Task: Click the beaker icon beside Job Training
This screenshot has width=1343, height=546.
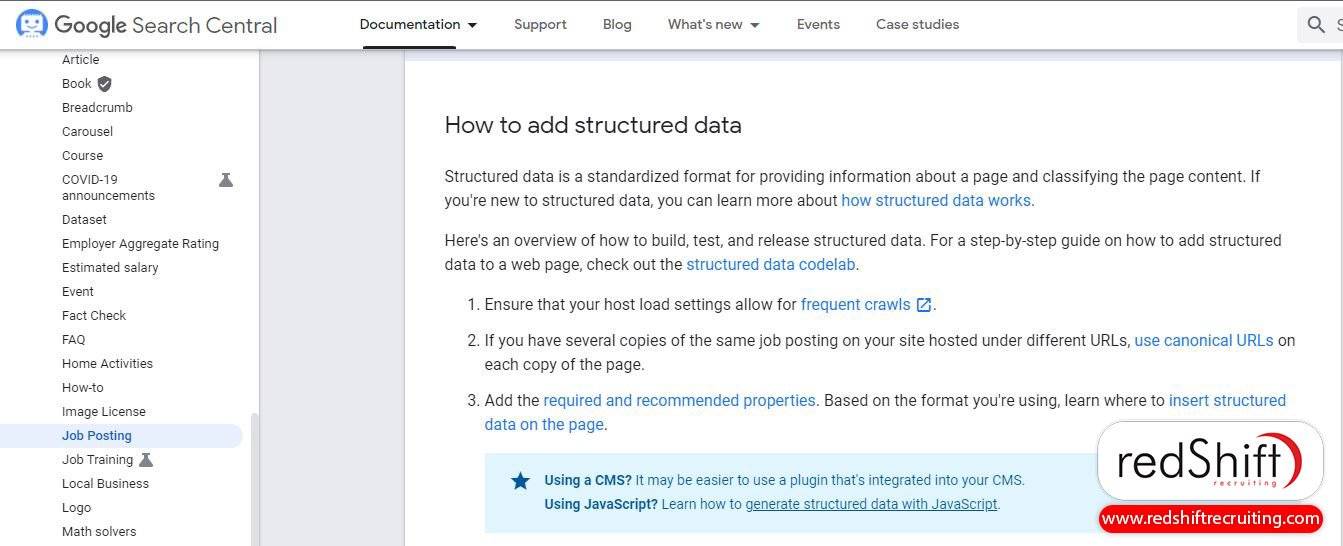Action: (x=146, y=460)
